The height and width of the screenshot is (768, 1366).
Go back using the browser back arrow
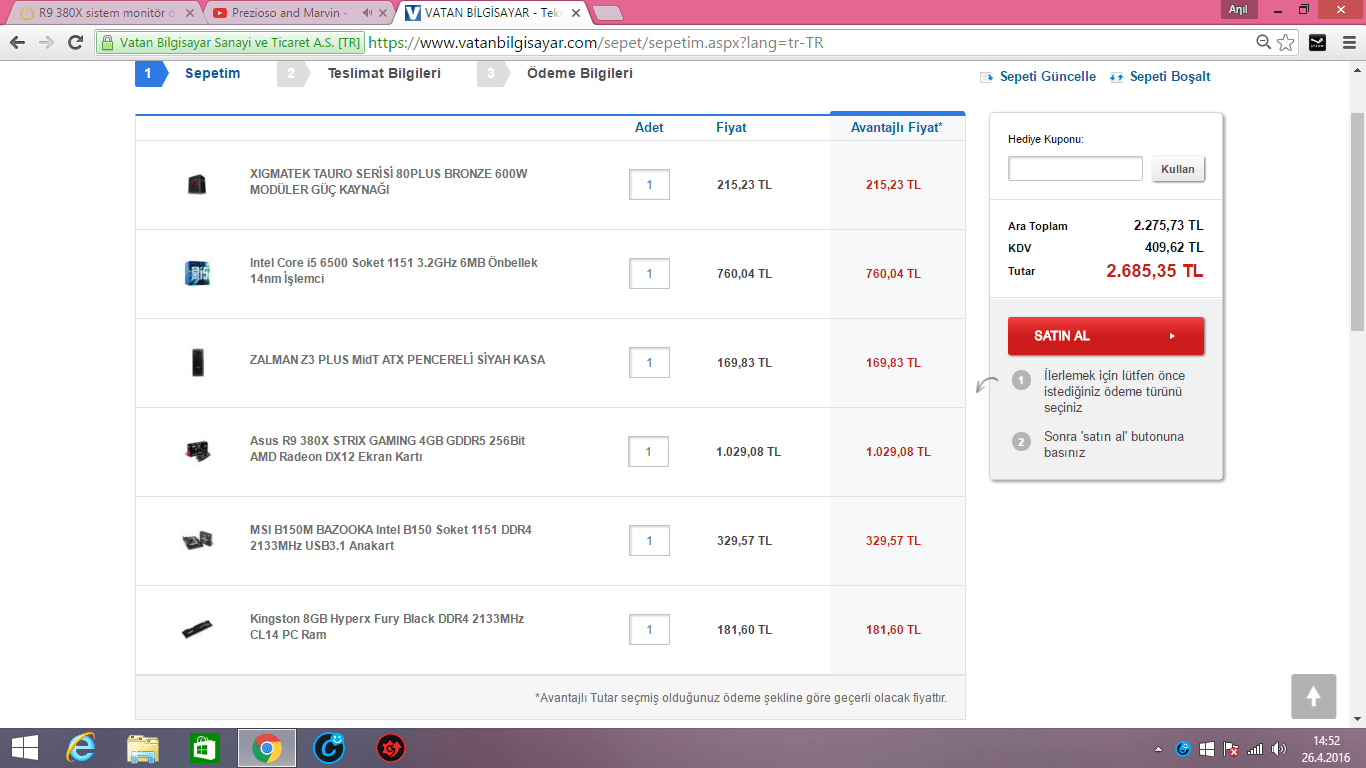(x=17, y=43)
